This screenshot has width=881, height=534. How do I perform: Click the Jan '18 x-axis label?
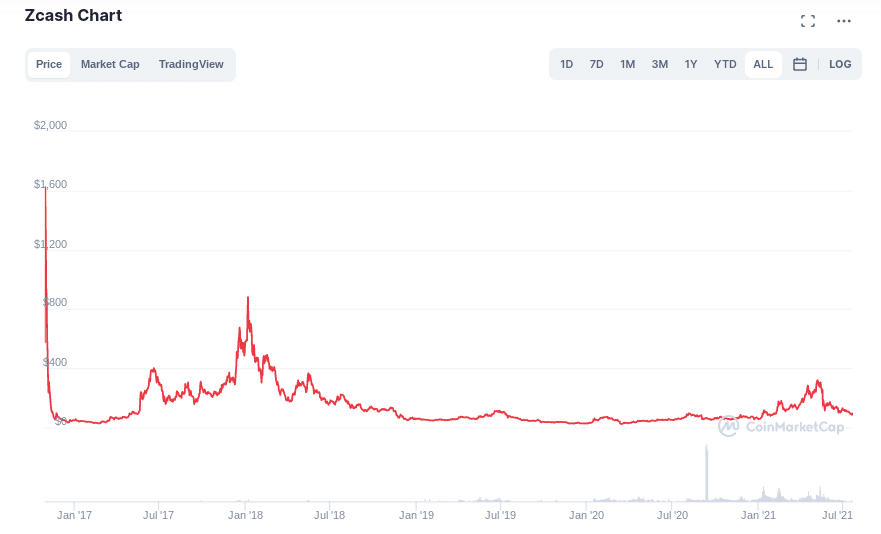click(246, 515)
